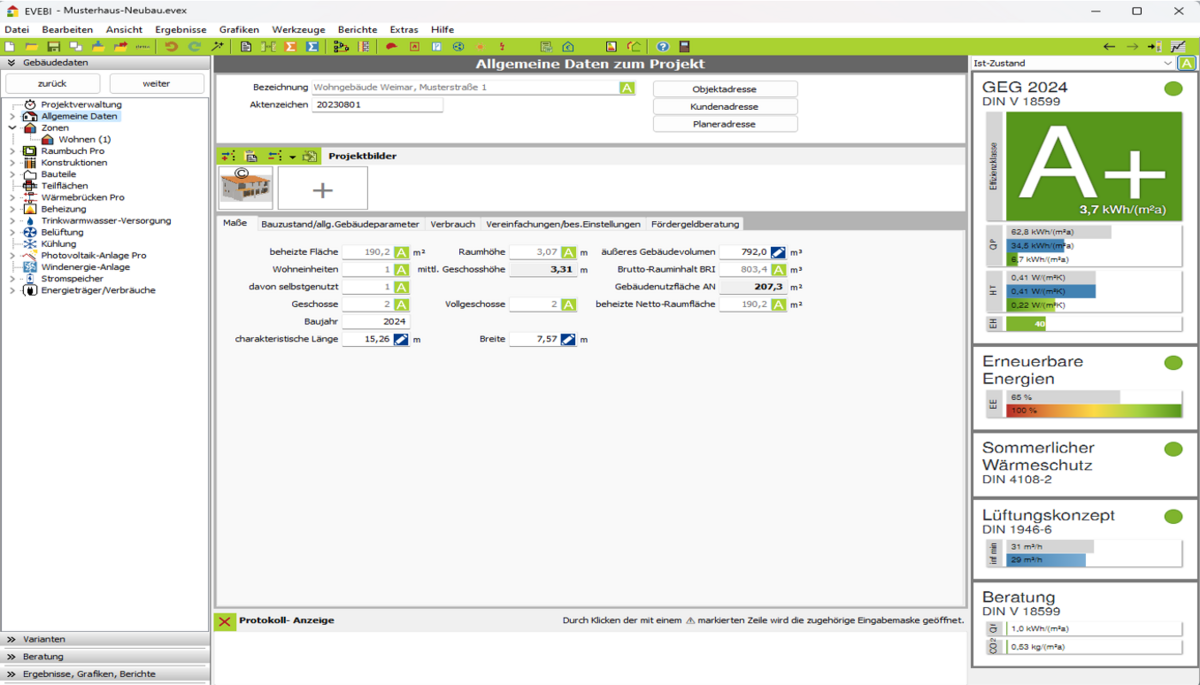Screen dimensions: 1200x685
Task: Click the zurück button
Action: pyautogui.click(x=52, y=84)
